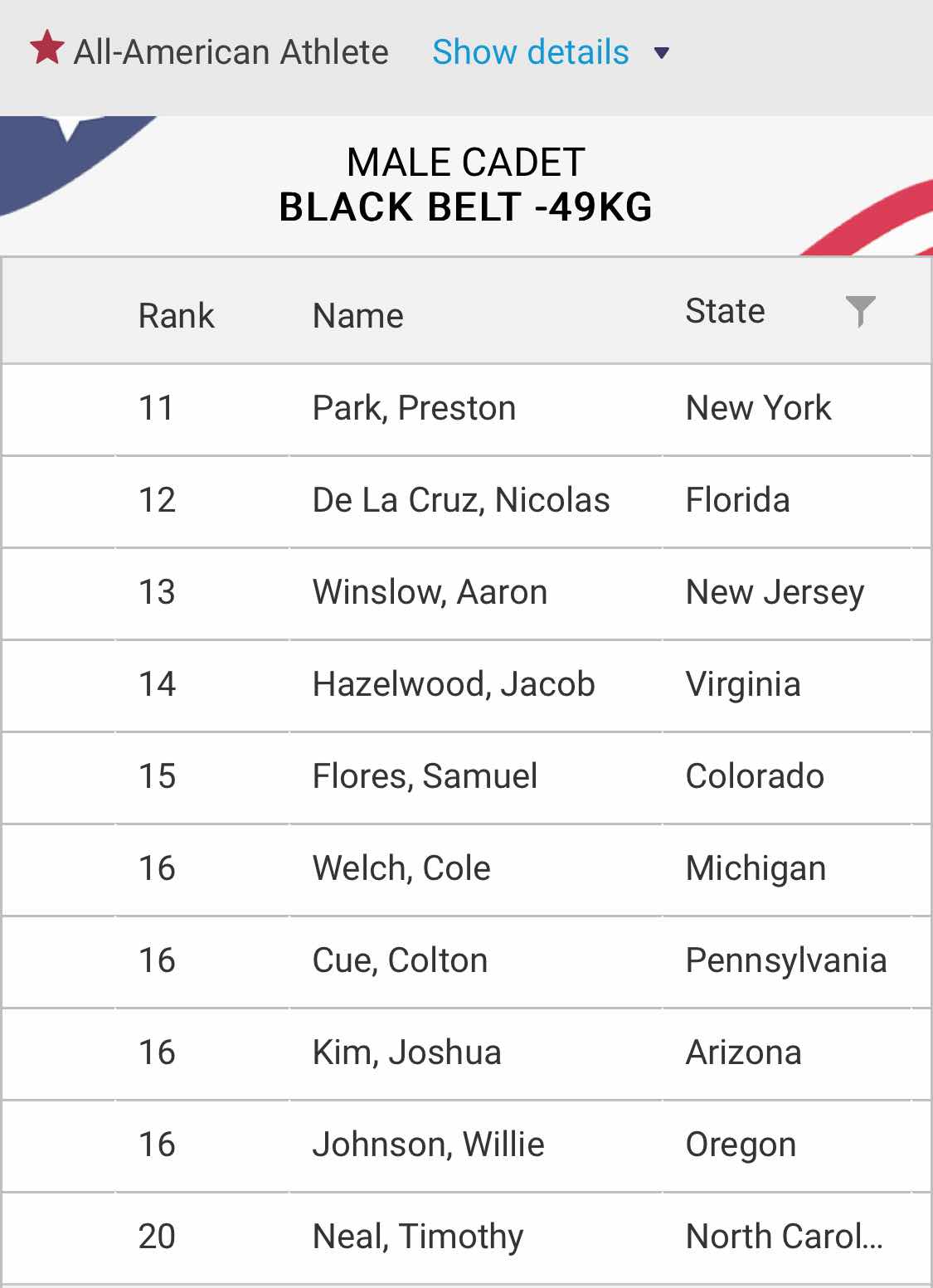Click the Pennsylvania state cell
The image size is (933, 1288).
786,961
